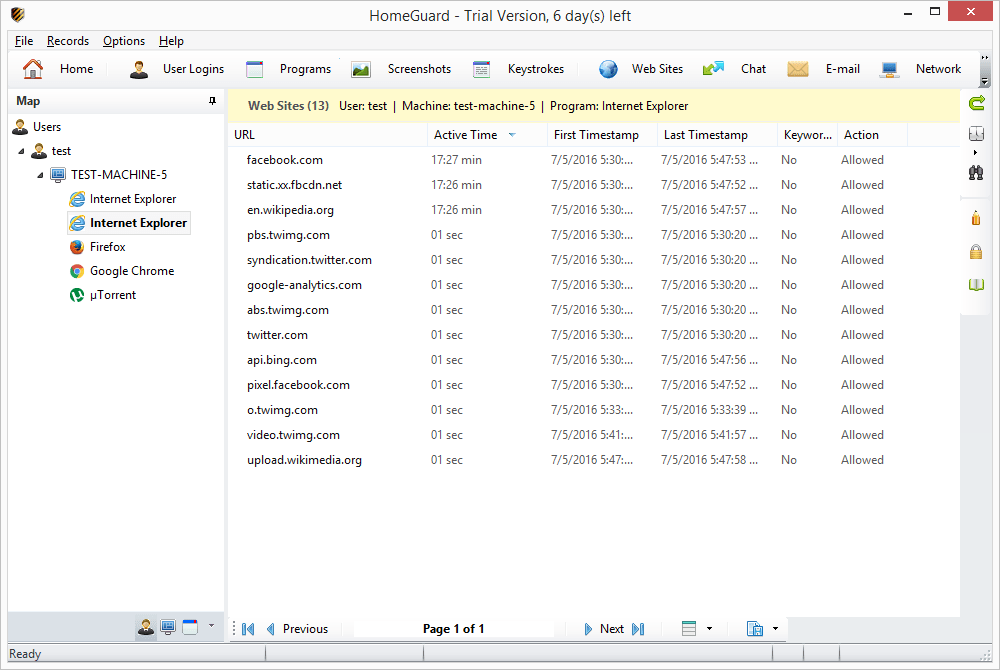Screen dimensions: 1000x670
Task: Pin the Map panel
Action: tap(212, 101)
